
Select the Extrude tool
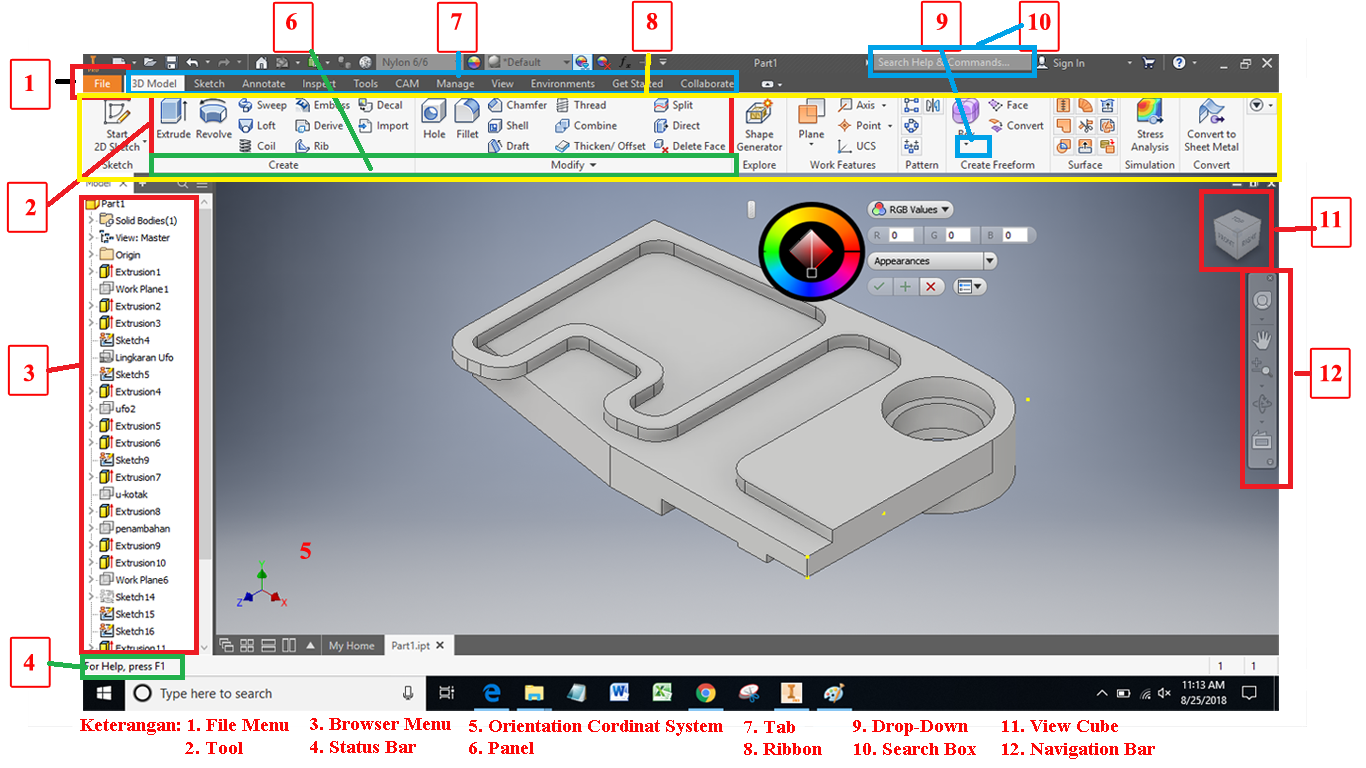click(173, 120)
